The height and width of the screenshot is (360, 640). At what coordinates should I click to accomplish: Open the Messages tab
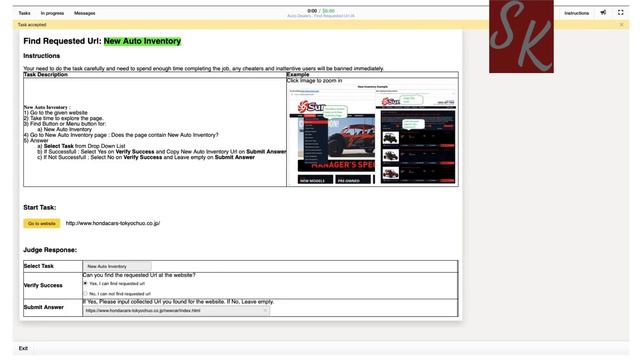coord(84,13)
